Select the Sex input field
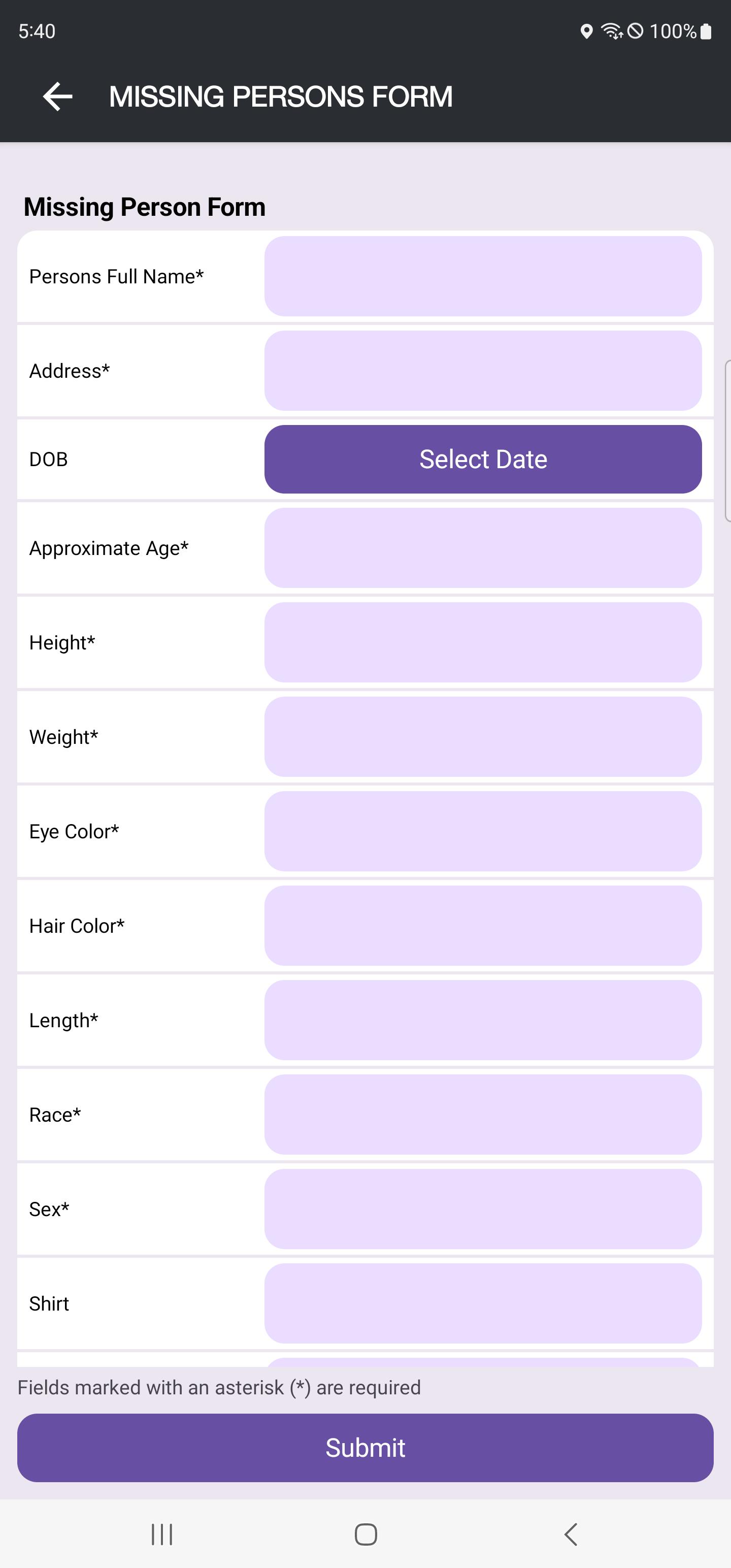Image resolution: width=731 pixels, height=1568 pixels. click(x=483, y=1209)
